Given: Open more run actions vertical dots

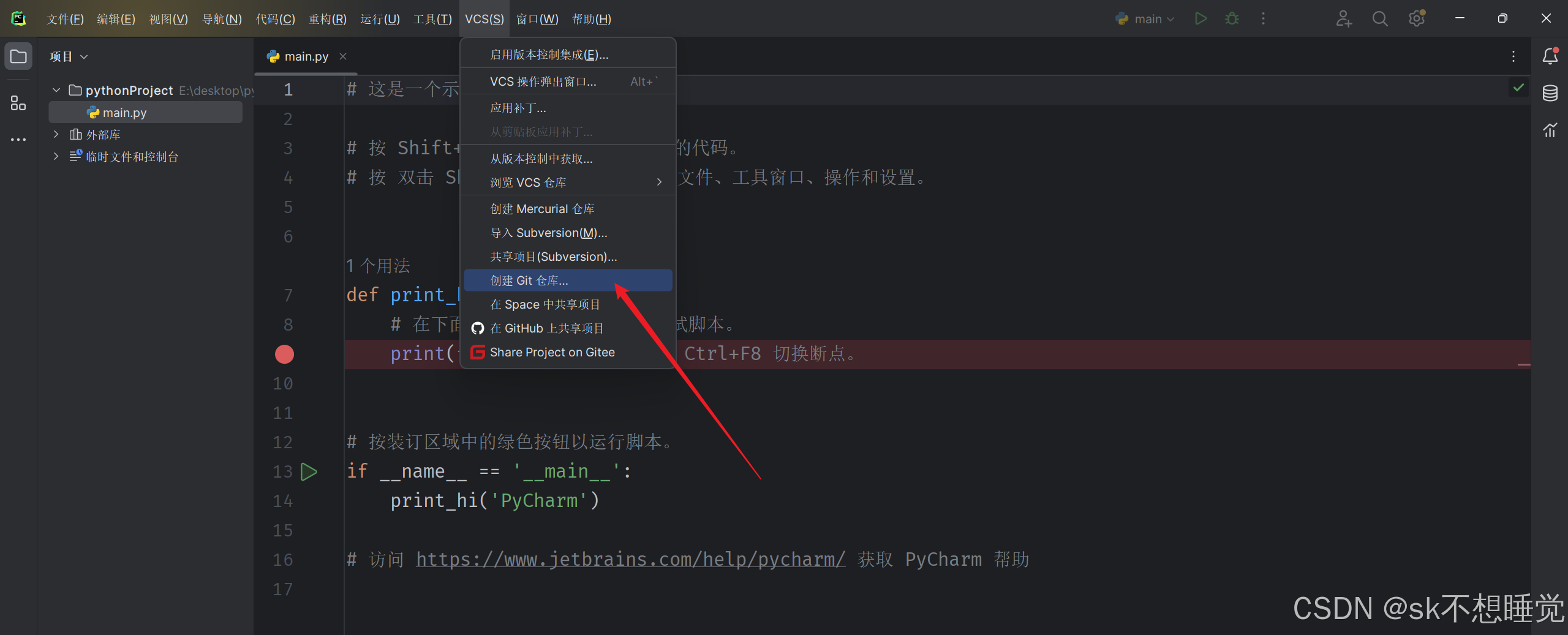Looking at the screenshot, I should [1263, 19].
